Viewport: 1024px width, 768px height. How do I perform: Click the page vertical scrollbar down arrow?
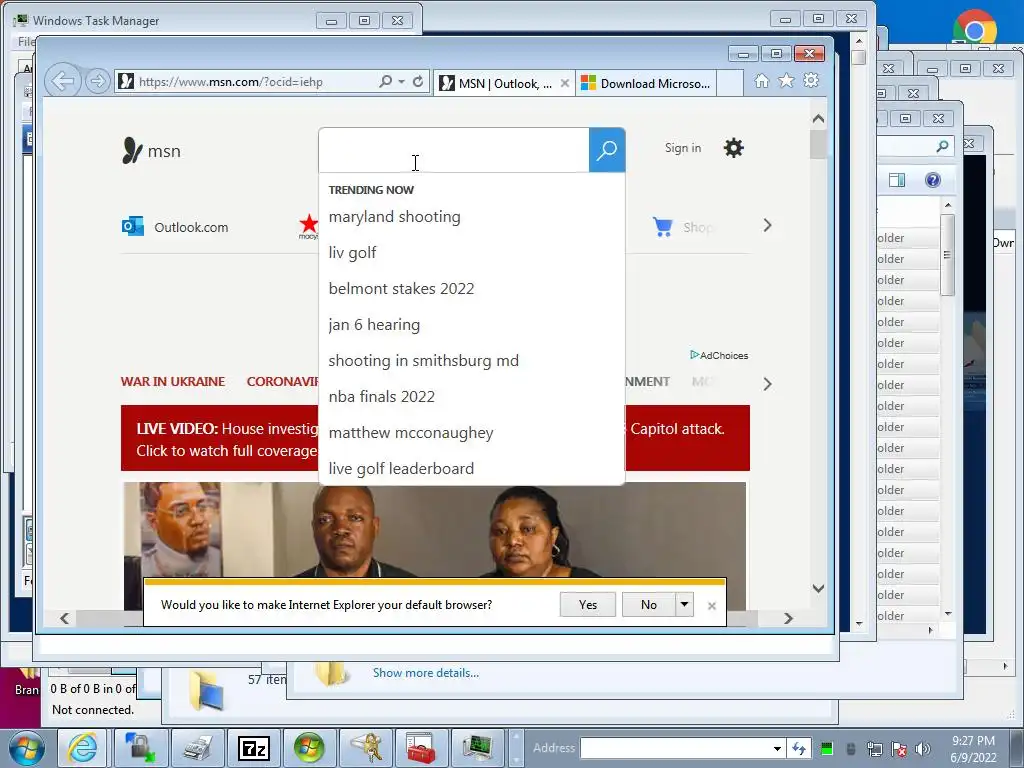click(818, 588)
